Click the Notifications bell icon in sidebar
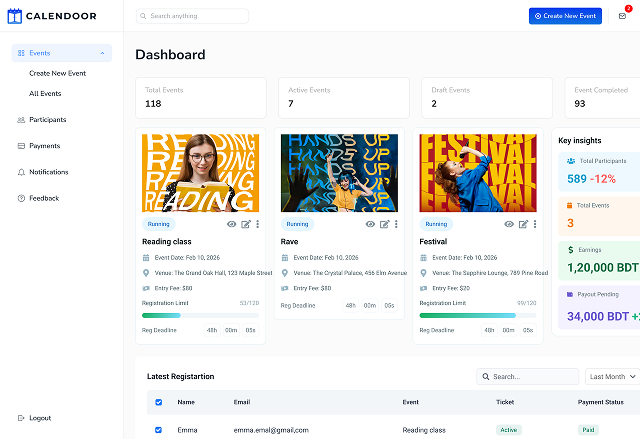 (x=21, y=172)
